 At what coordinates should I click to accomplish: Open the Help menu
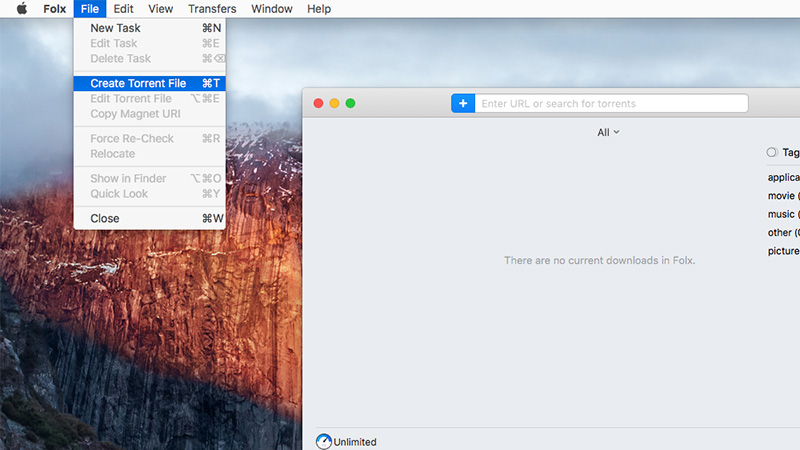(319, 9)
